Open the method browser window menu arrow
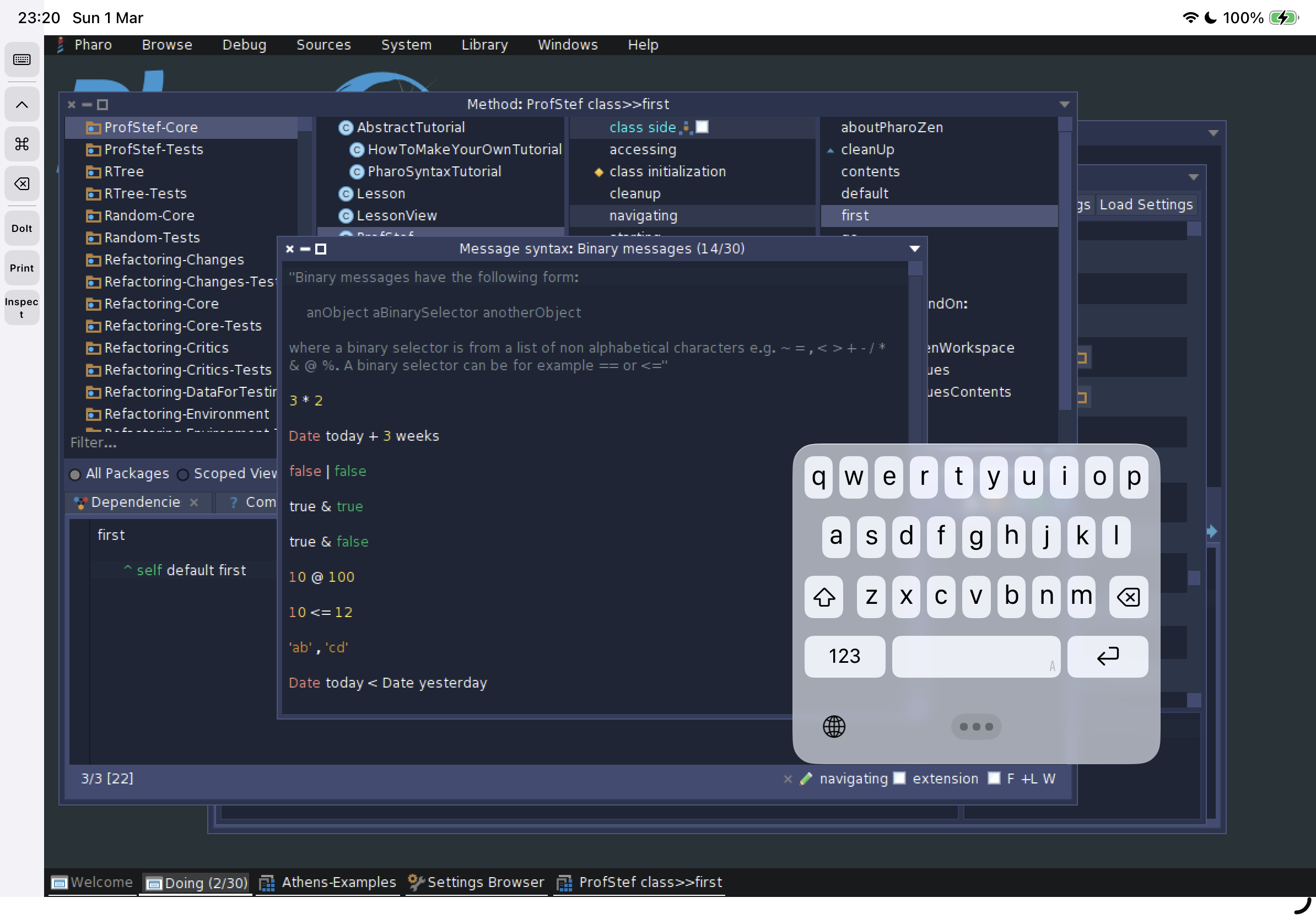 (x=1064, y=104)
